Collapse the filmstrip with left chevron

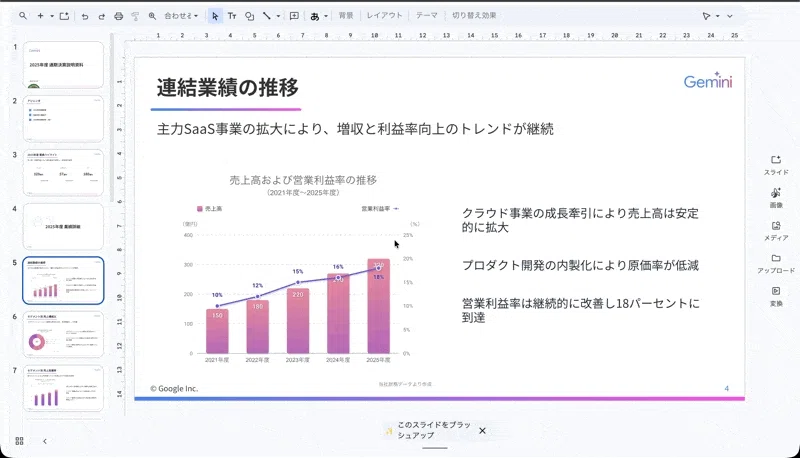[45, 441]
